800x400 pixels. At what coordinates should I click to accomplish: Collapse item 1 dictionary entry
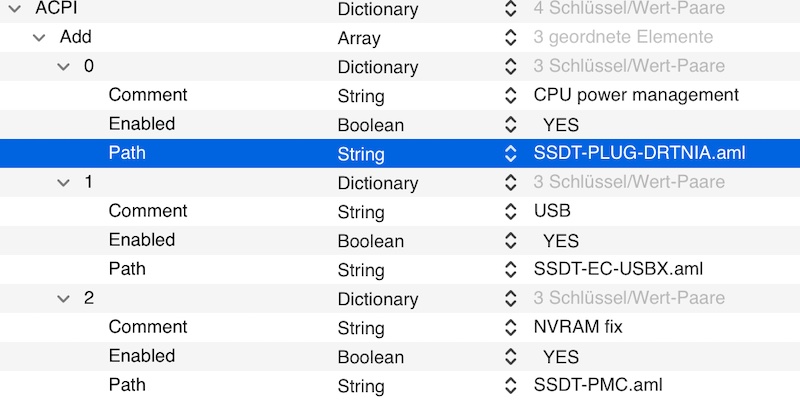point(64,183)
